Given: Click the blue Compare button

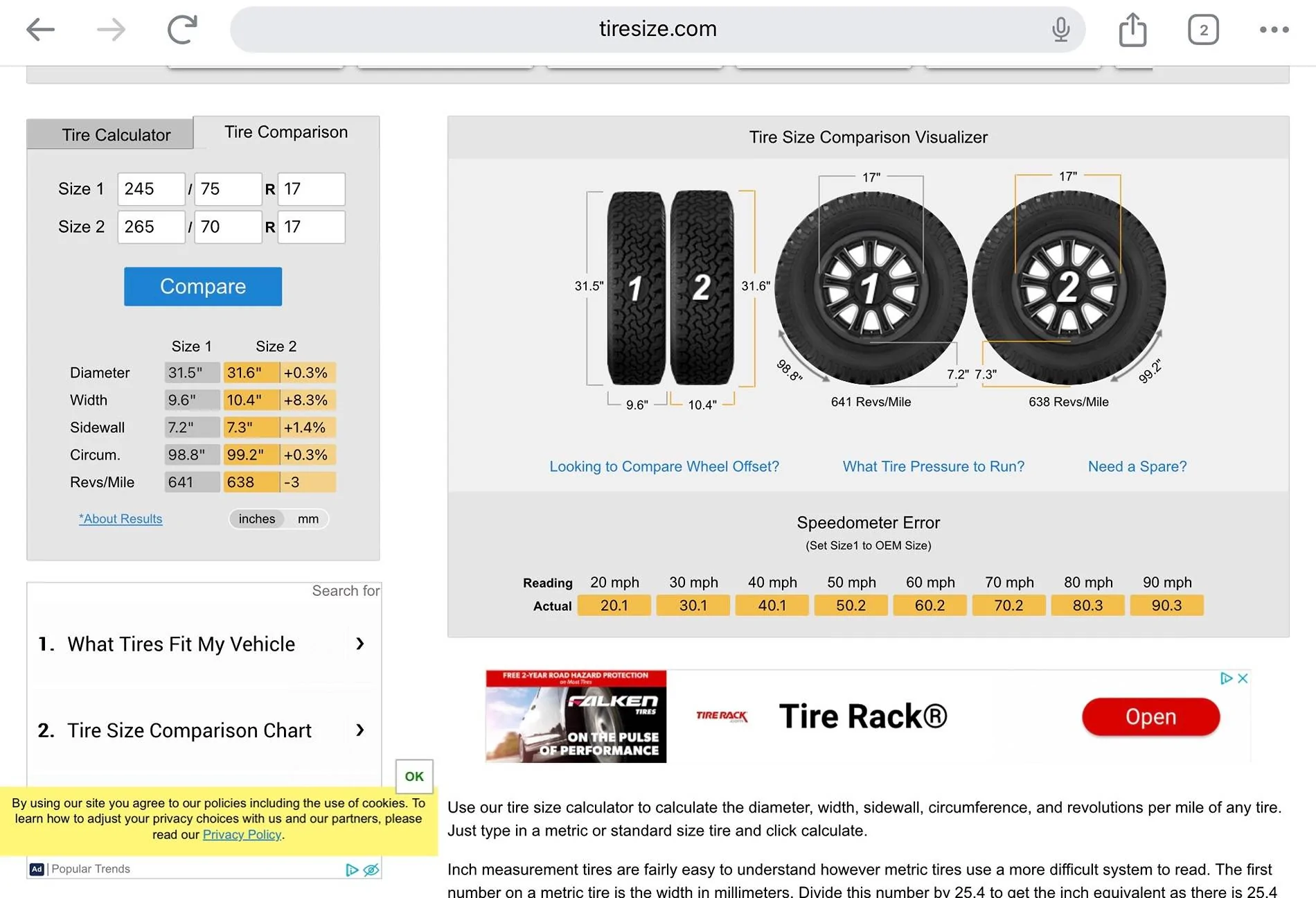Looking at the screenshot, I should pyautogui.click(x=203, y=286).
